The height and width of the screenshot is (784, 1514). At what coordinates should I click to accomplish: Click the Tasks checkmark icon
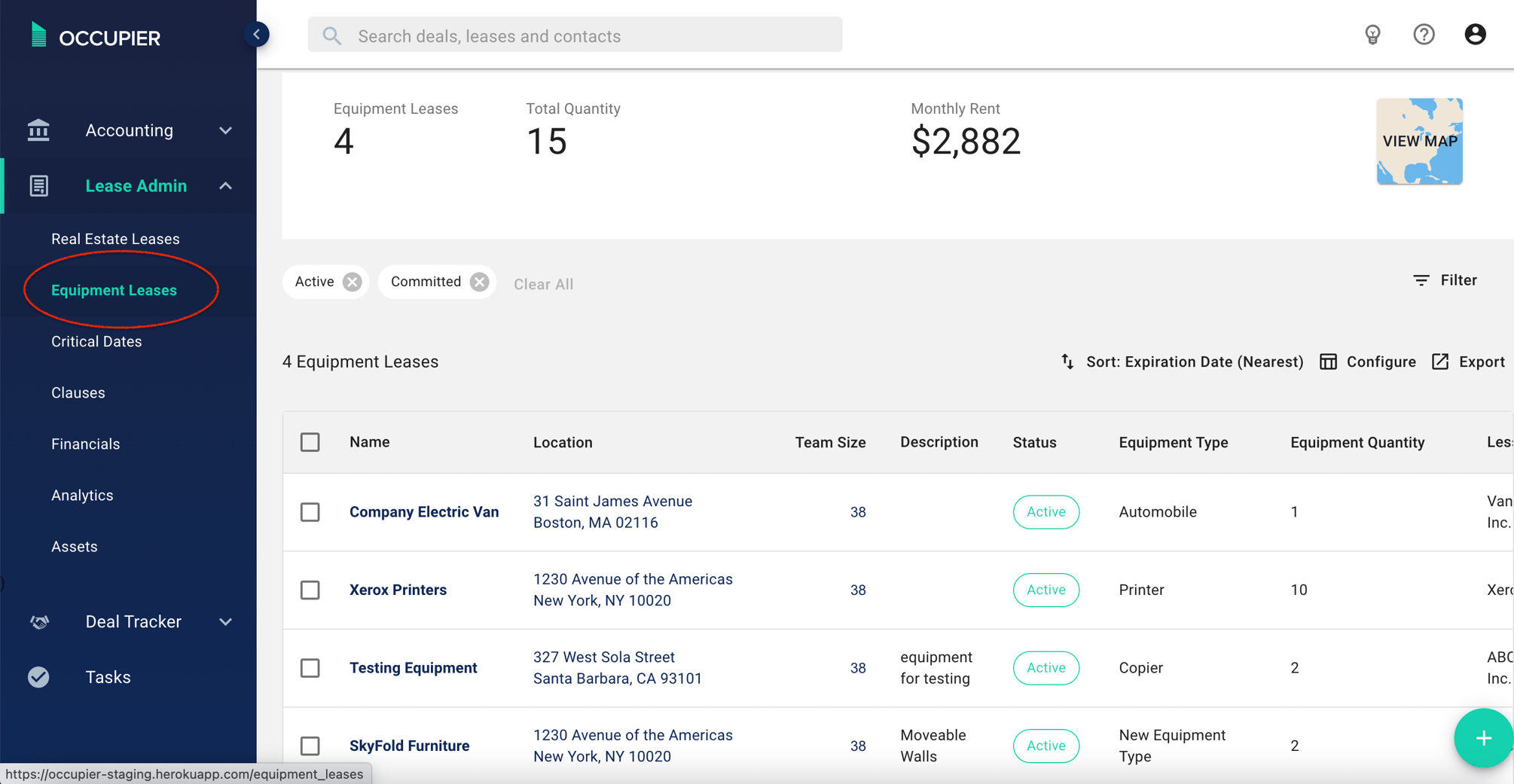click(x=38, y=677)
